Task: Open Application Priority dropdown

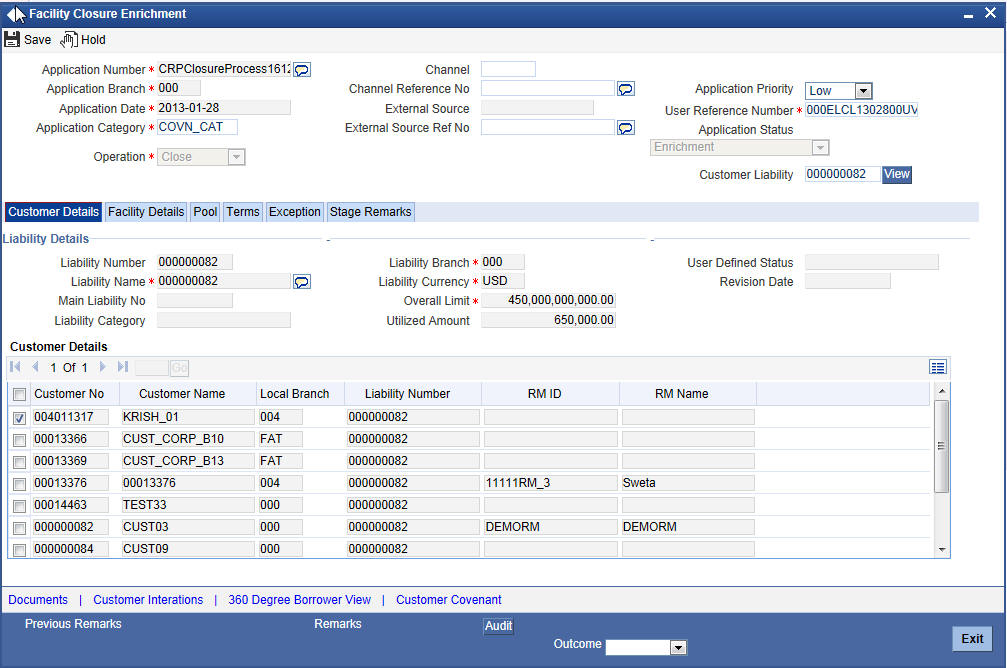Action: pos(863,91)
